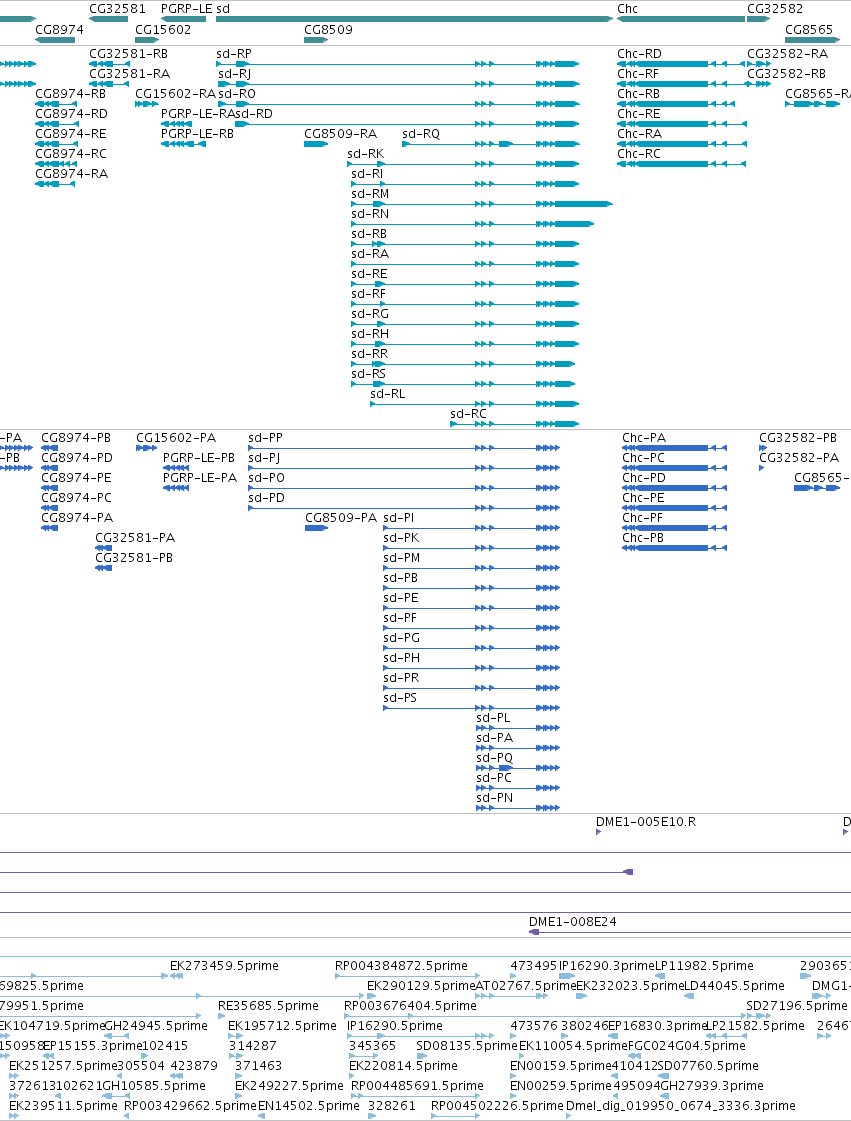Click polypeptide Chc-PB
The width and height of the screenshot is (851, 1121).
click(x=674, y=548)
